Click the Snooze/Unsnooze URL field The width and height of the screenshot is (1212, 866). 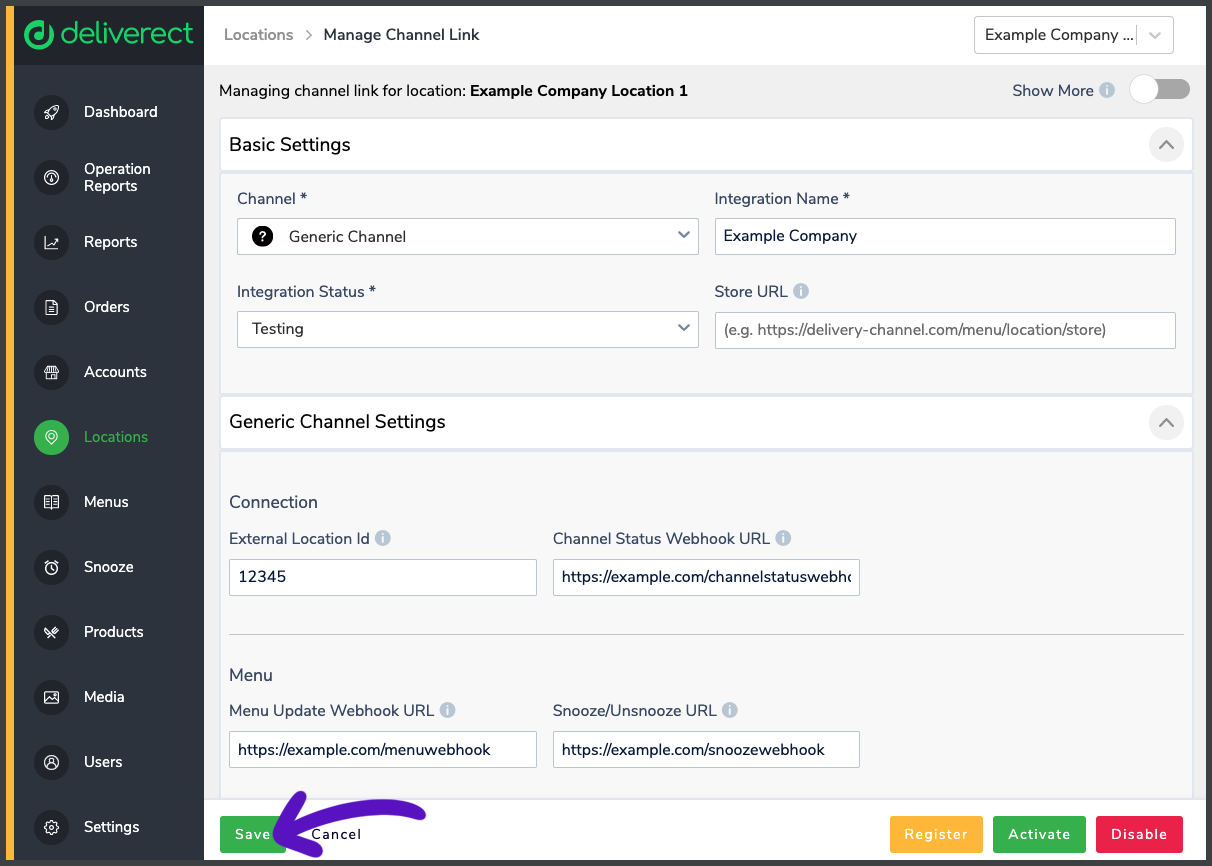(x=706, y=749)
